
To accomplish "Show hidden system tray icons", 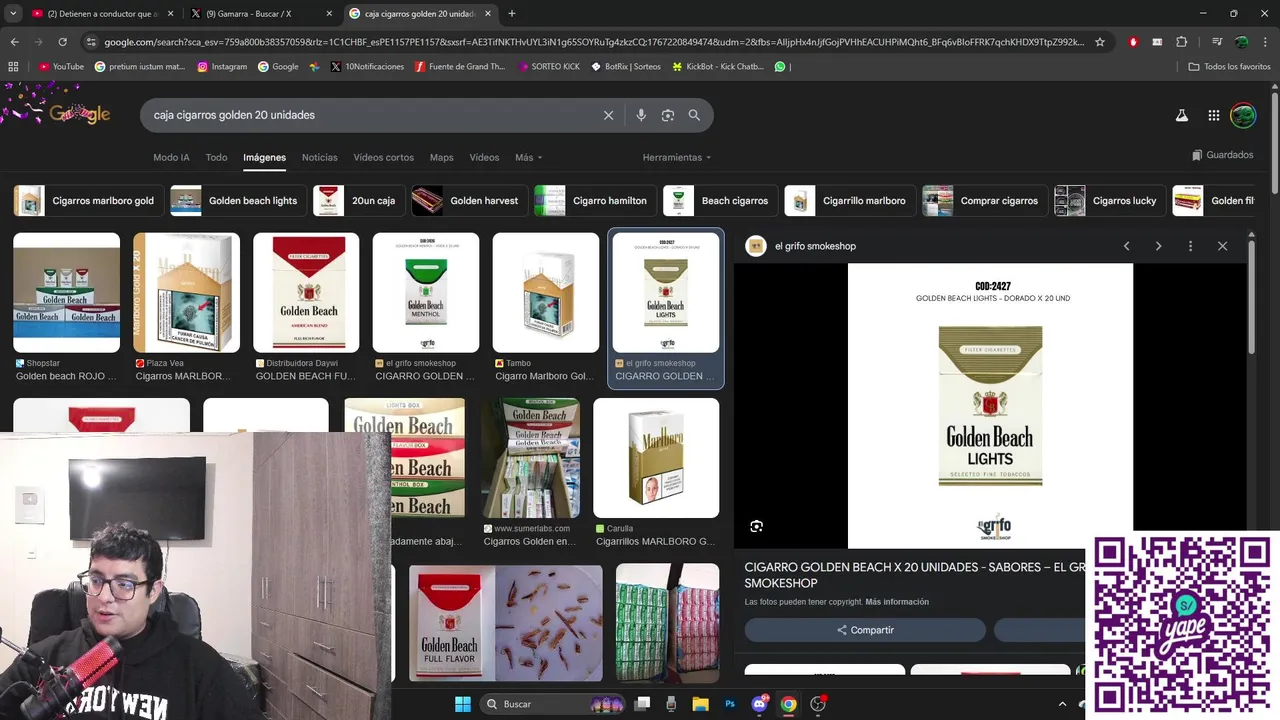I will [x=1062, y=704].
